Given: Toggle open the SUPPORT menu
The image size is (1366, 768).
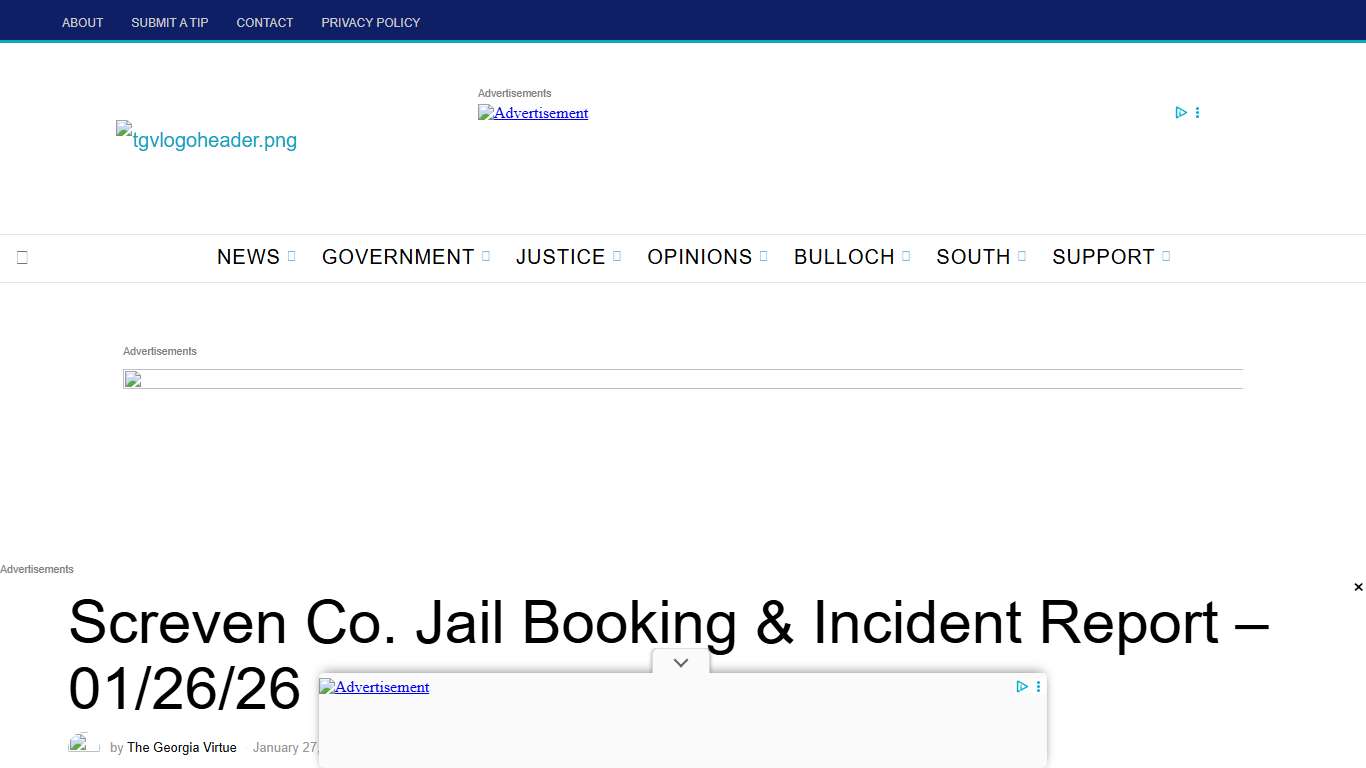Looking at the screenshot, I should pos(1102,257).
